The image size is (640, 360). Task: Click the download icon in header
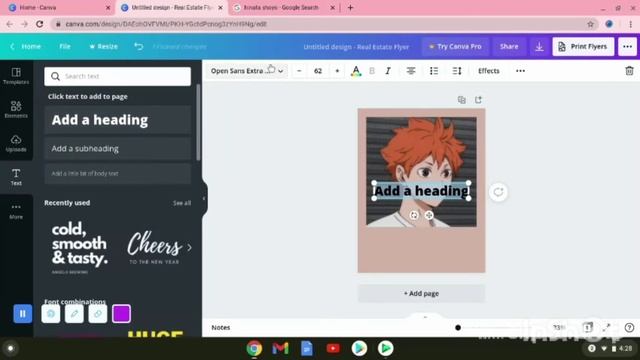point(539,47)
